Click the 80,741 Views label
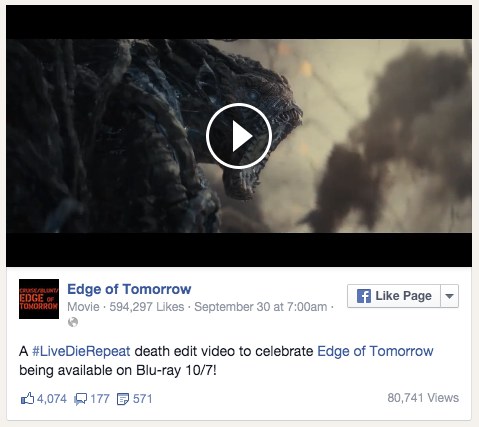479x427 pixels. (x=423, y=398)
